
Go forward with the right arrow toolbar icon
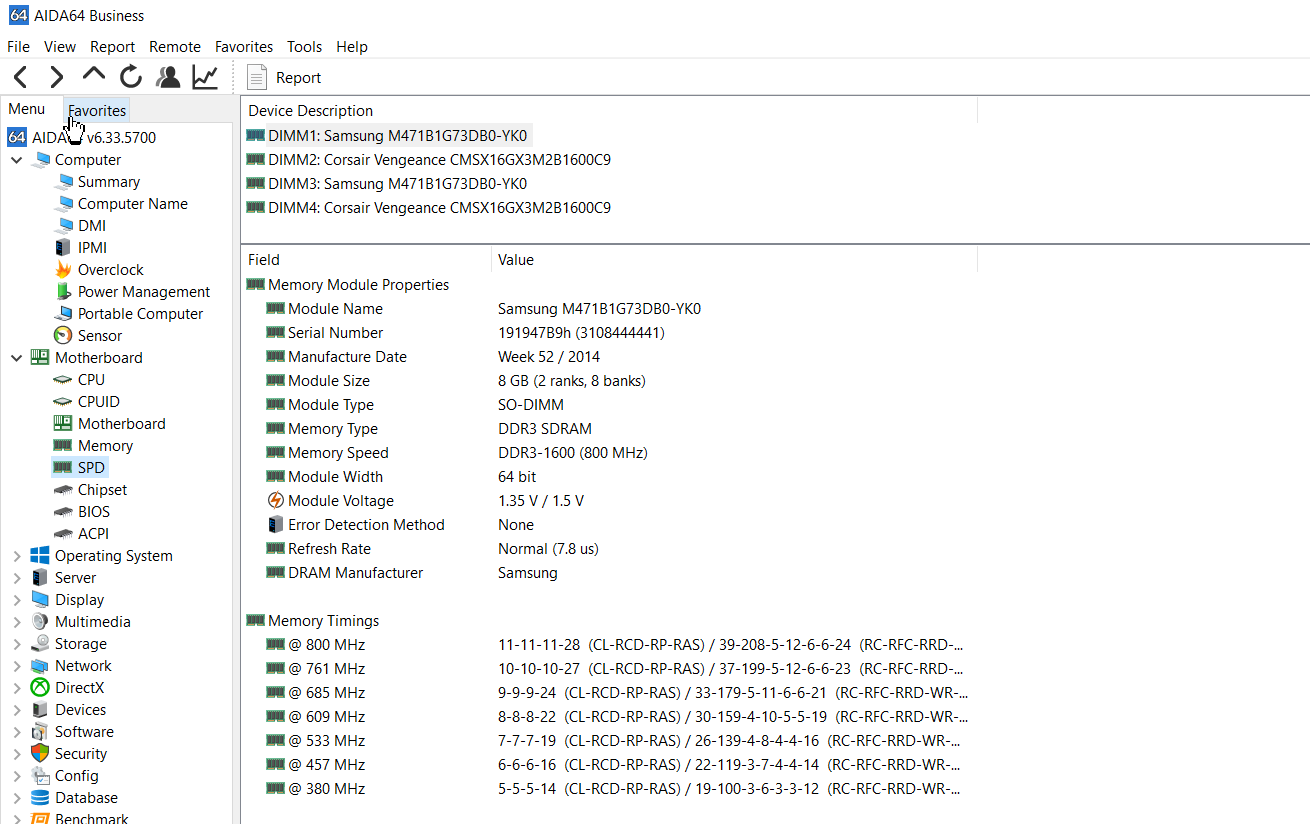click(57, 77)
